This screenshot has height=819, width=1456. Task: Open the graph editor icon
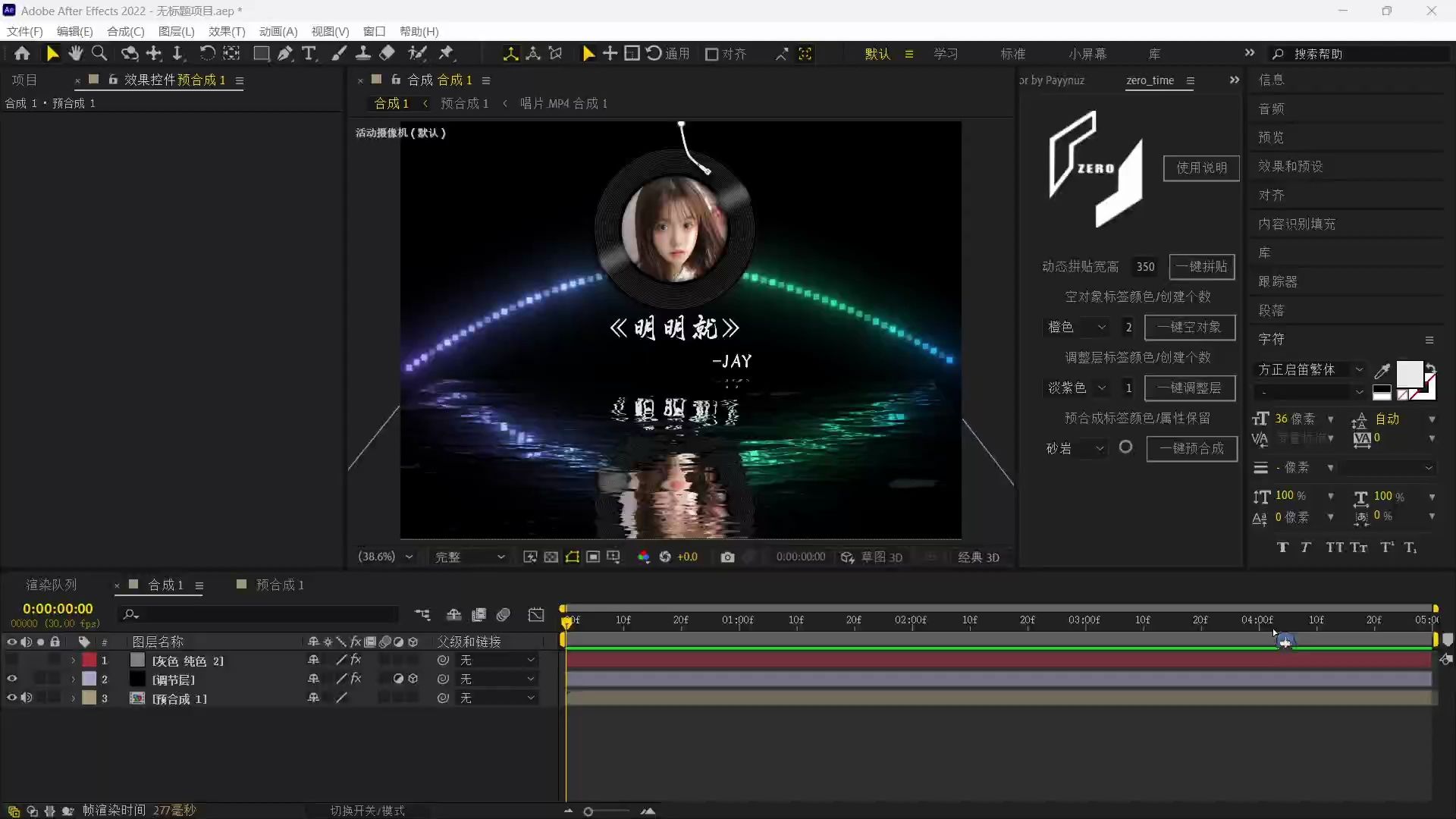[x=536, y=614]
